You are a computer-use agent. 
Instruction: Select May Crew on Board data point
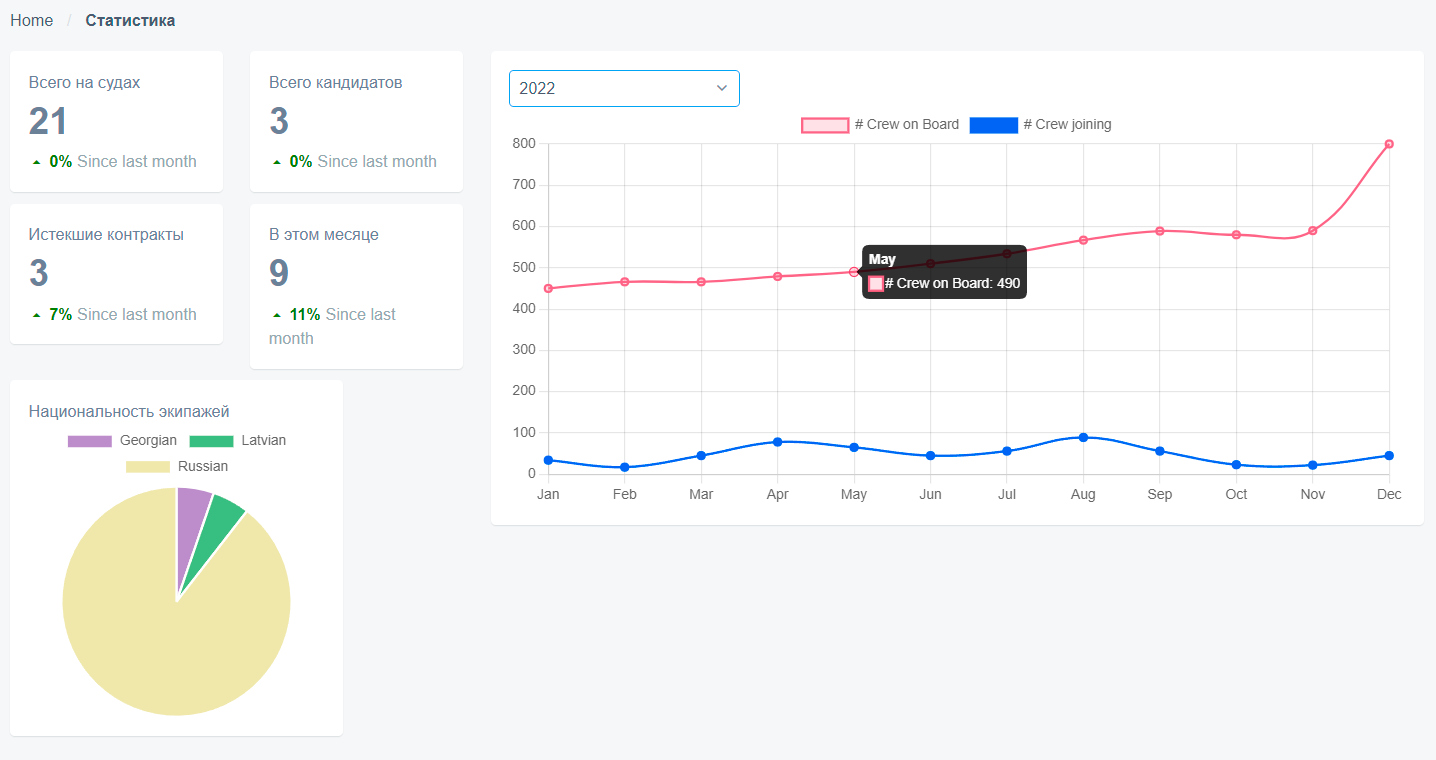coord(854,272)
